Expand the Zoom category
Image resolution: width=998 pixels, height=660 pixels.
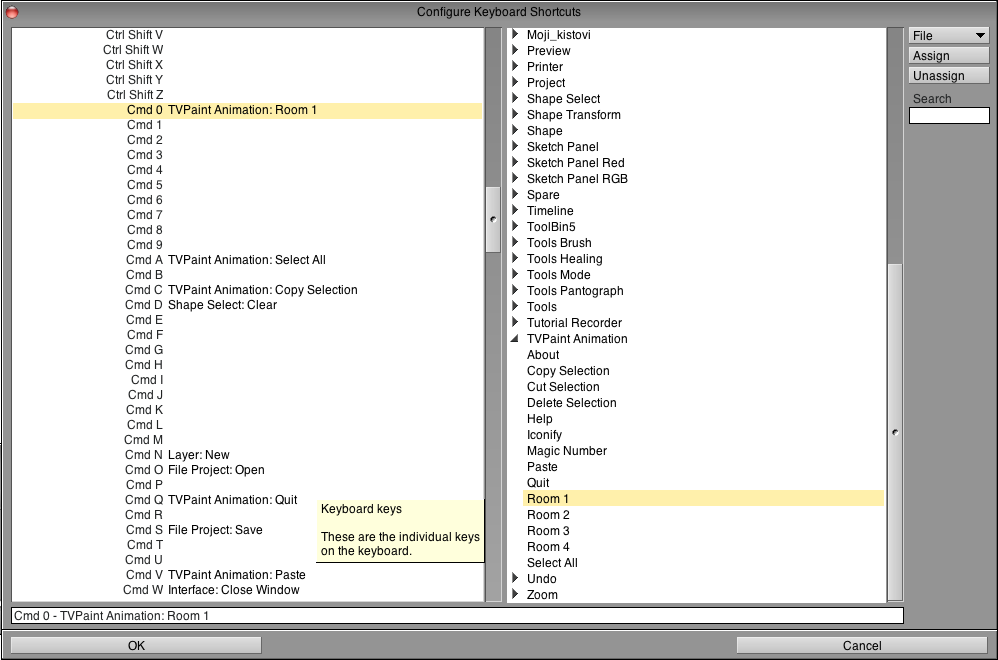tap(516, 594)
